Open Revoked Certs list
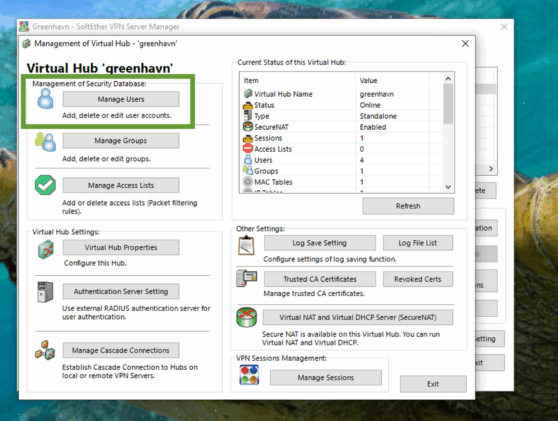The width and height of the screenshot is (558, 421). click(x=418, y=279)
